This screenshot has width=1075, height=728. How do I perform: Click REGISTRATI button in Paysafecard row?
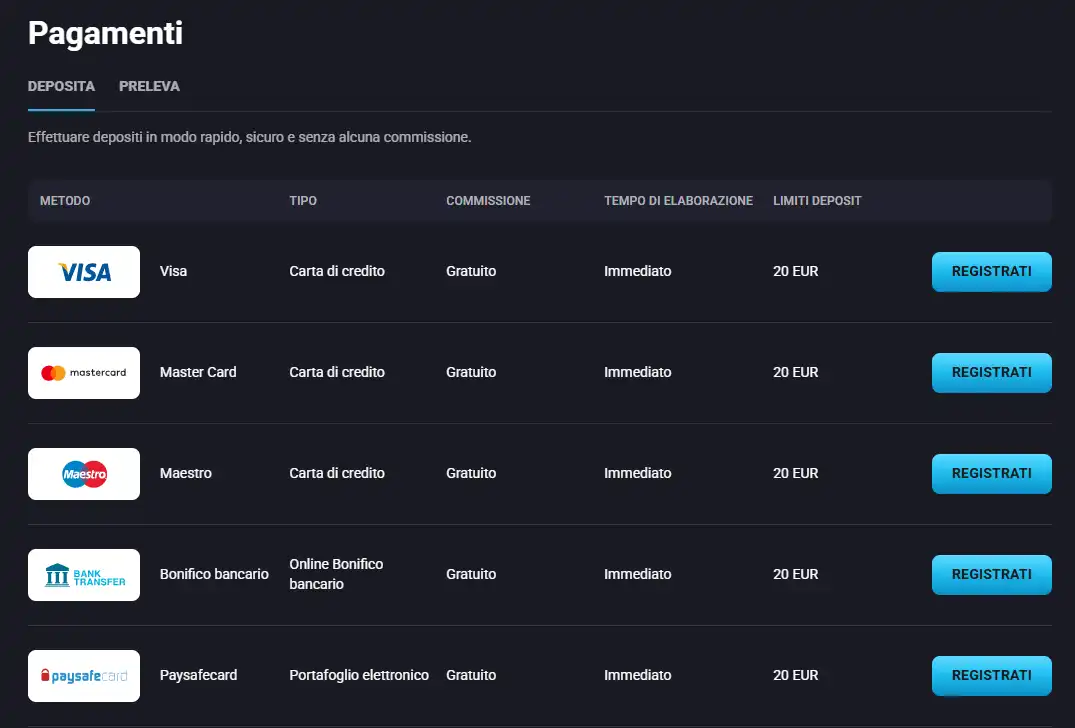(991, 675)
